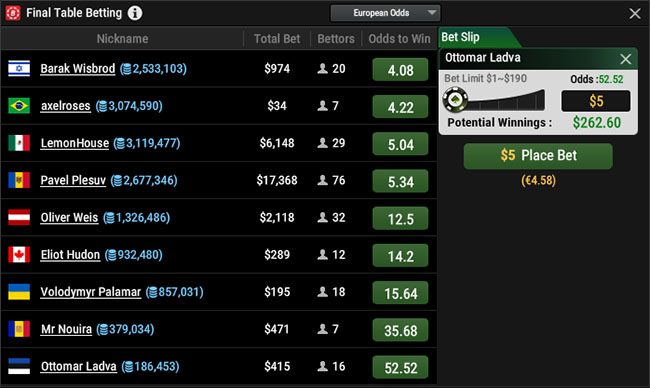Viewport: 650px width, 388px height.
Task: Click the chip stack icon beside 2,533,103
Action: pos(127,69)
